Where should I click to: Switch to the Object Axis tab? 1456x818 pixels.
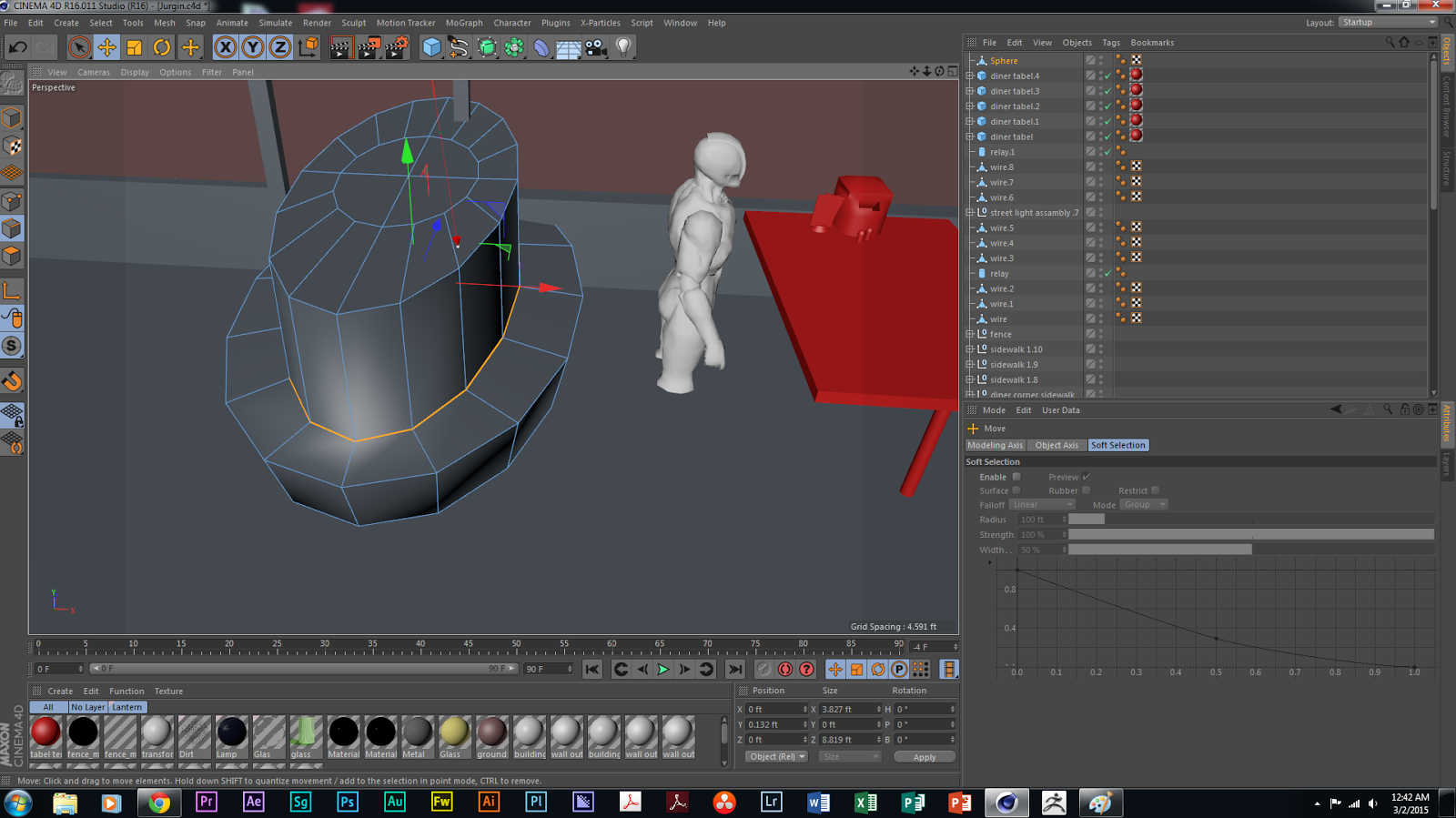[x=1056, y=445]
